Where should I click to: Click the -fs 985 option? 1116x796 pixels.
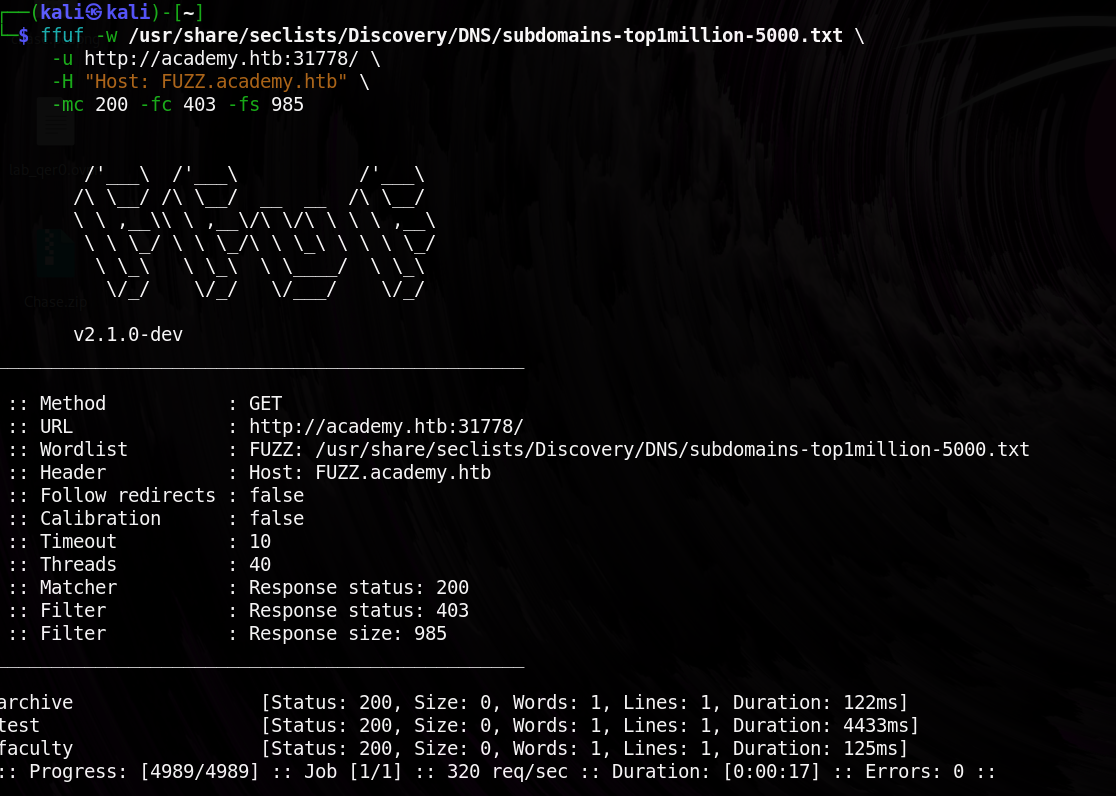265,104
